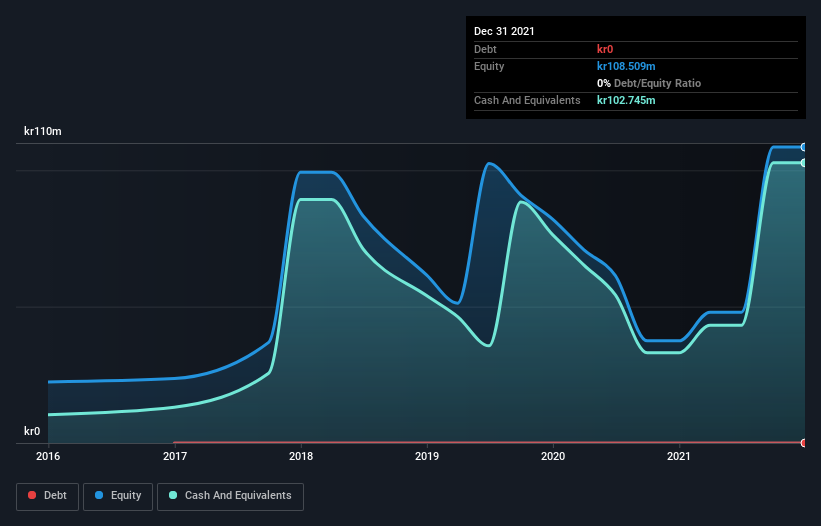Click Cash And Equivalents label in tooltip

pyautogui.click(x=527, y=100)
